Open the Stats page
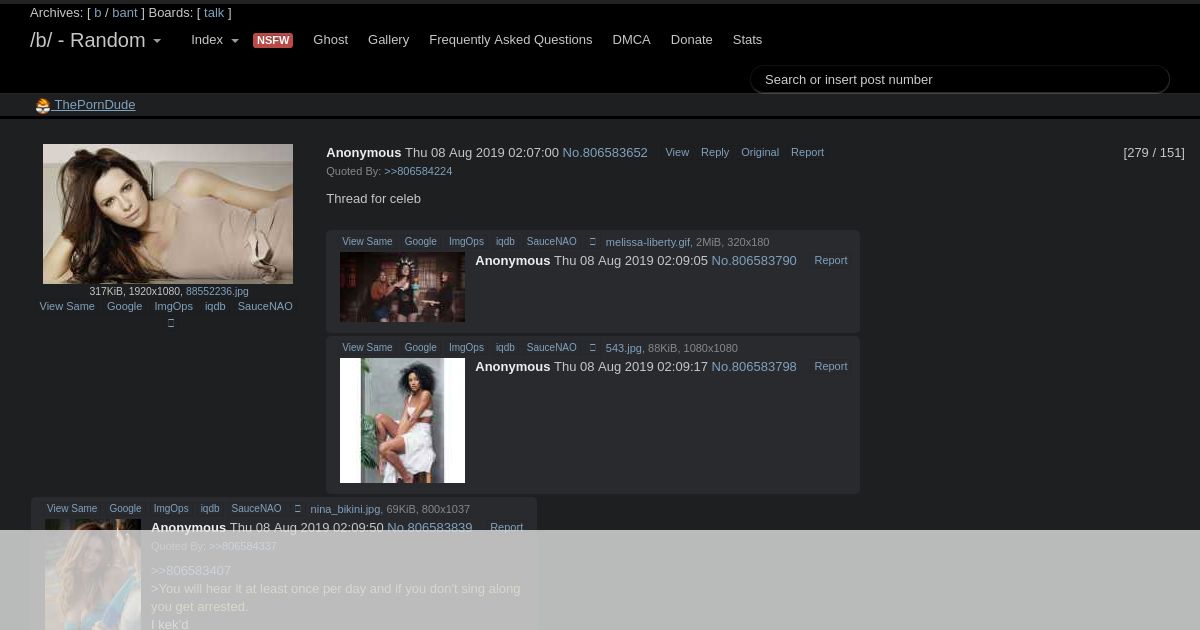Image resolution: width=1200 pixels, height=630 pixels. click(x=747, y=40)
